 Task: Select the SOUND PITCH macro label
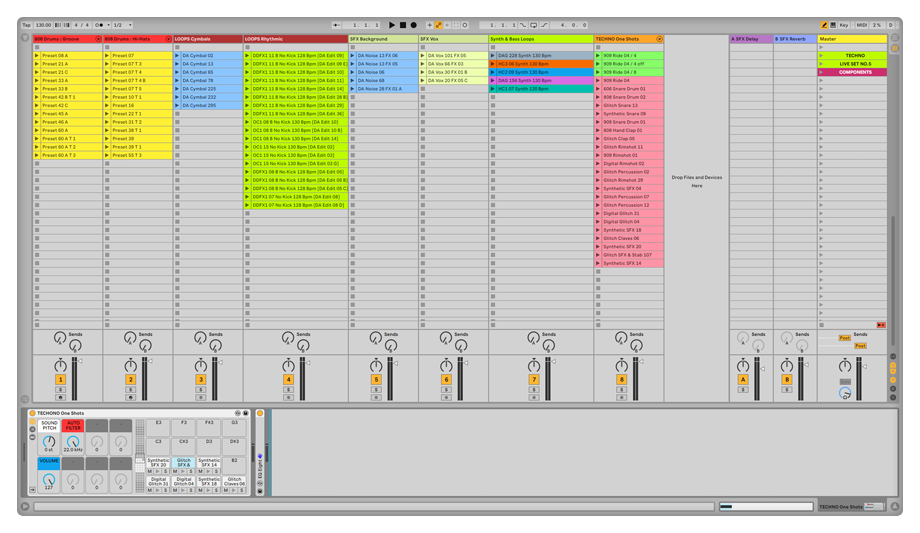[49, 425]
